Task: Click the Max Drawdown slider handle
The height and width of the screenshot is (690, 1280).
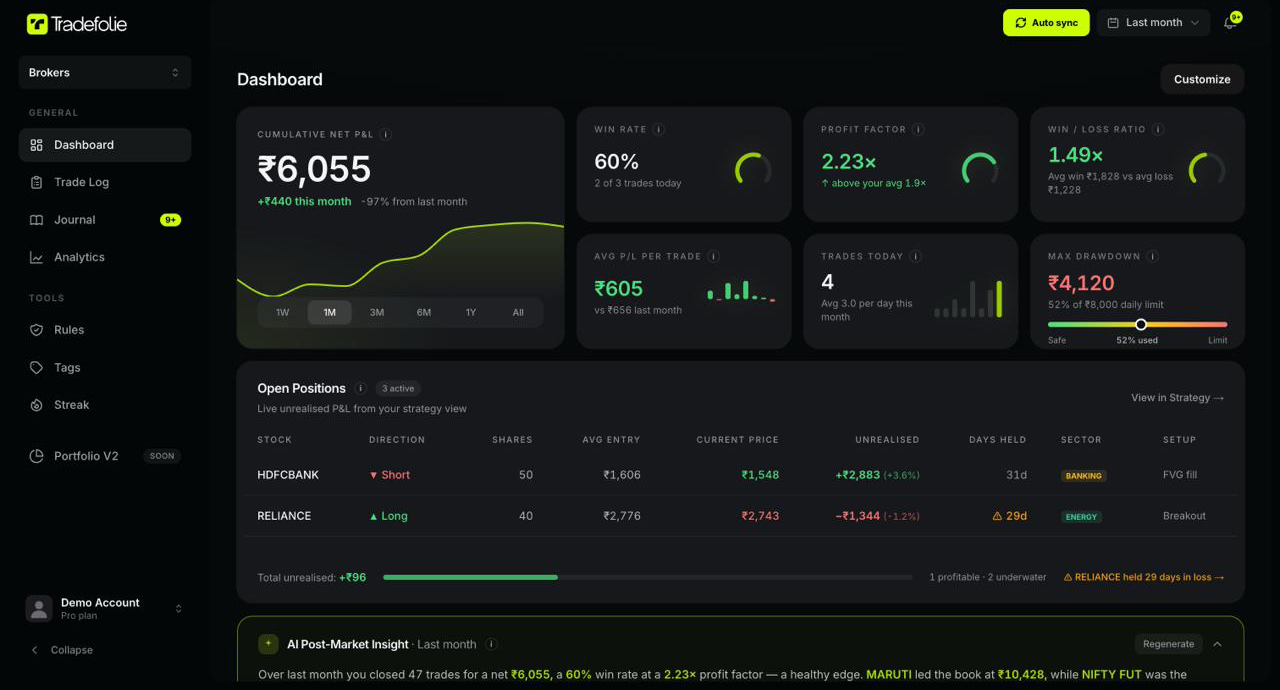Action: (1141, 324)
